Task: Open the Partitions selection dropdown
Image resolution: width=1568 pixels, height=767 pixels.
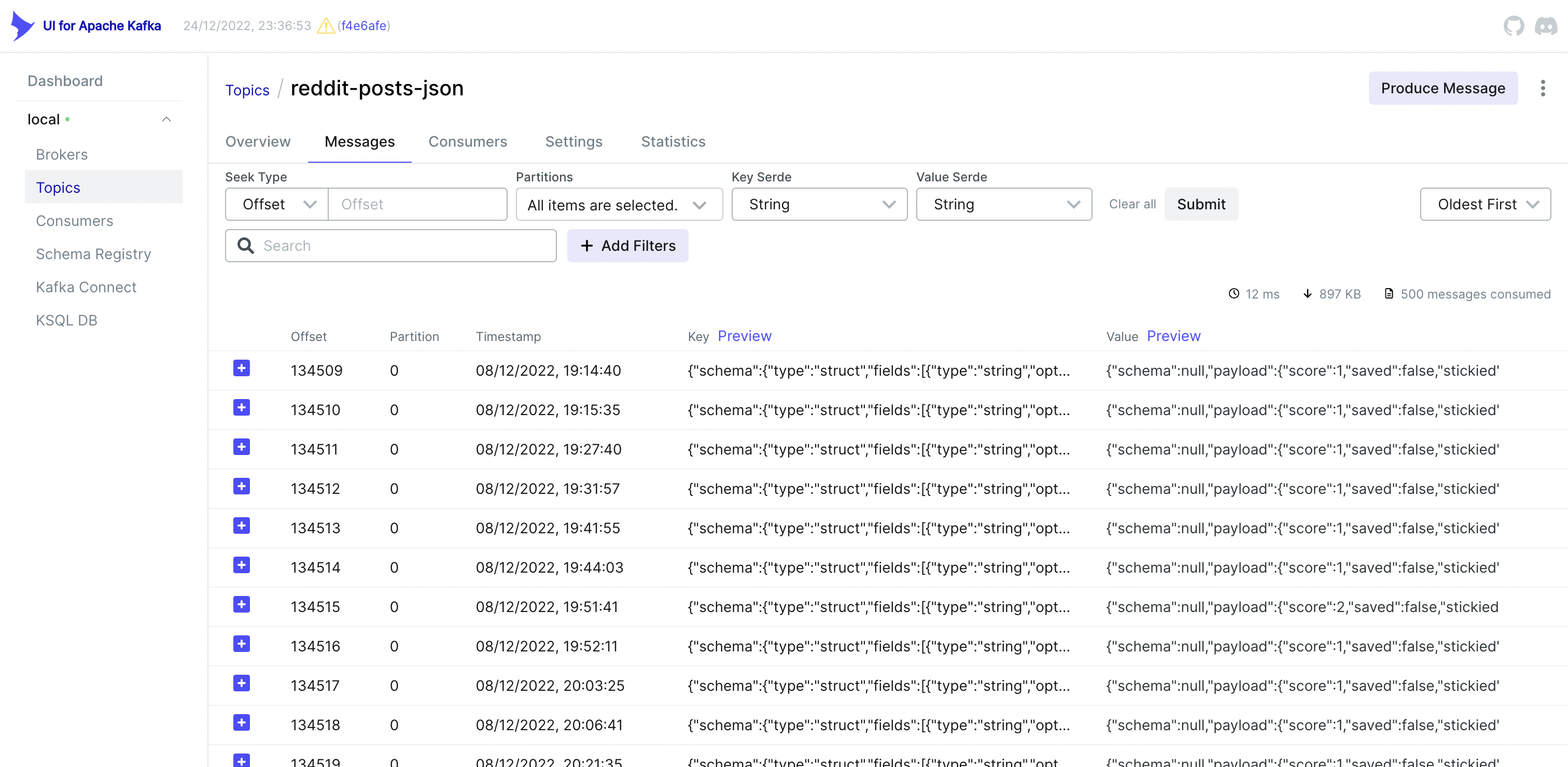Action: pyautogui.click(x=619, y=204)
